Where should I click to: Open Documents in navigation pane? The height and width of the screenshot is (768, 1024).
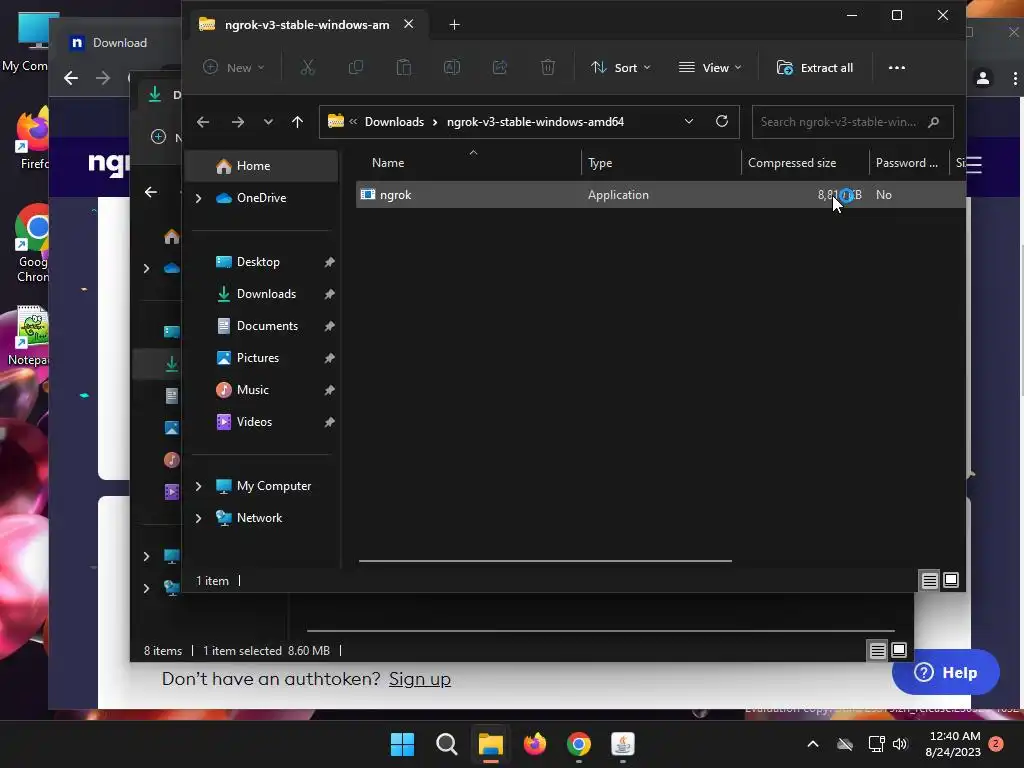262,326
